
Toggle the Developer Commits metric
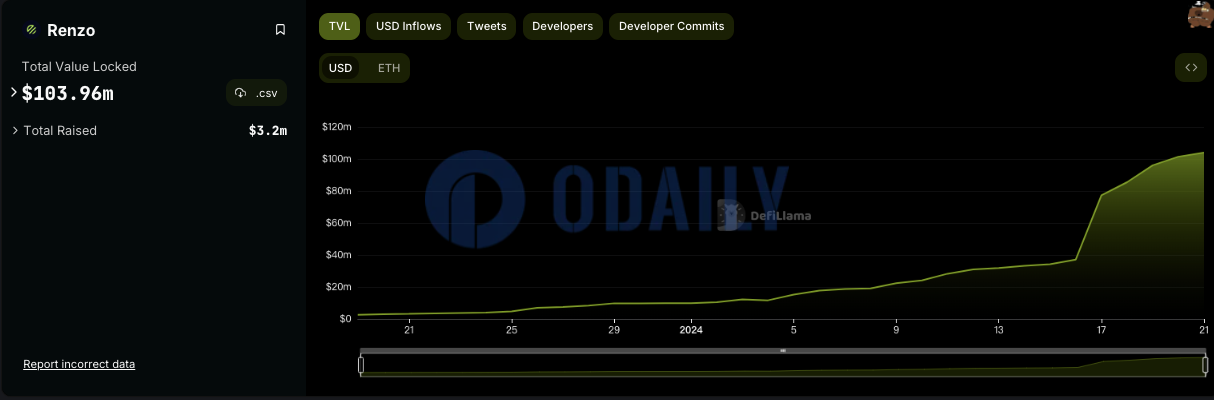pyautogui.click(x=671, y=26)
